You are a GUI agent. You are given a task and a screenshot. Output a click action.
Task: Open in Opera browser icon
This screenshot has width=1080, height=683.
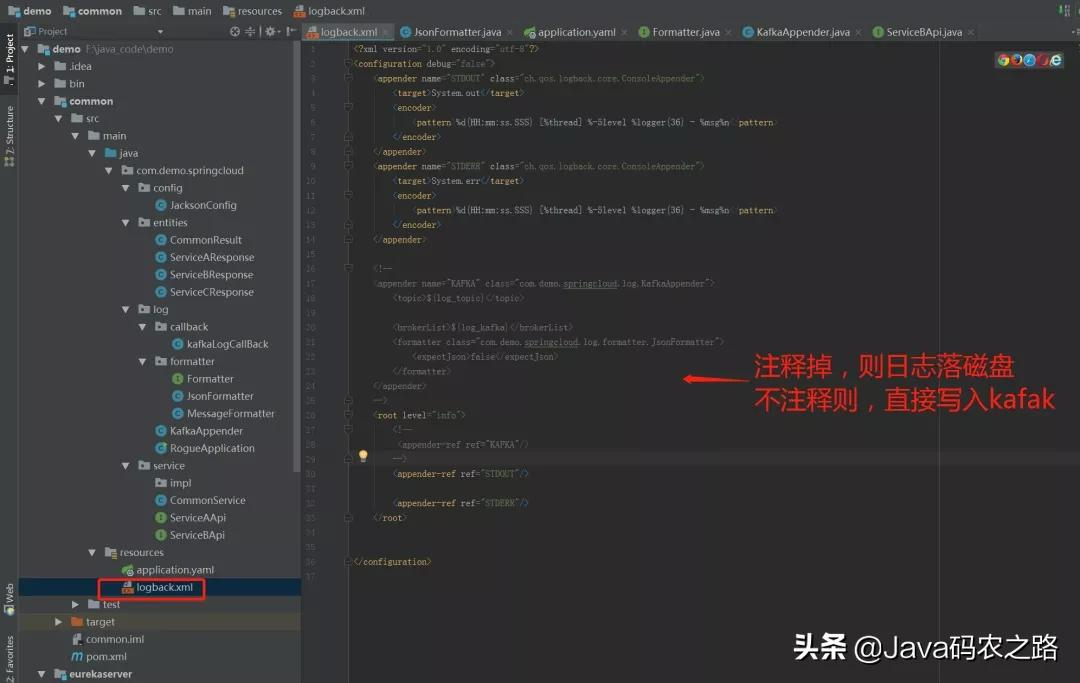[x=1042, y=60]
